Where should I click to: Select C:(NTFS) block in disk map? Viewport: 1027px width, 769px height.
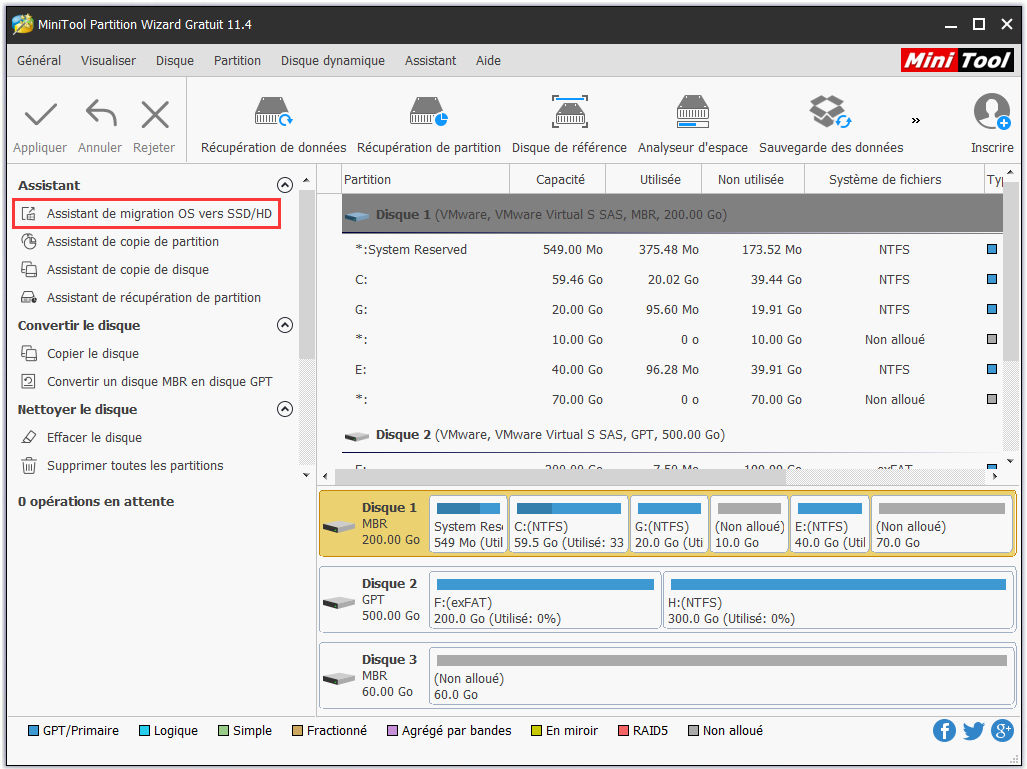[569, 525]
